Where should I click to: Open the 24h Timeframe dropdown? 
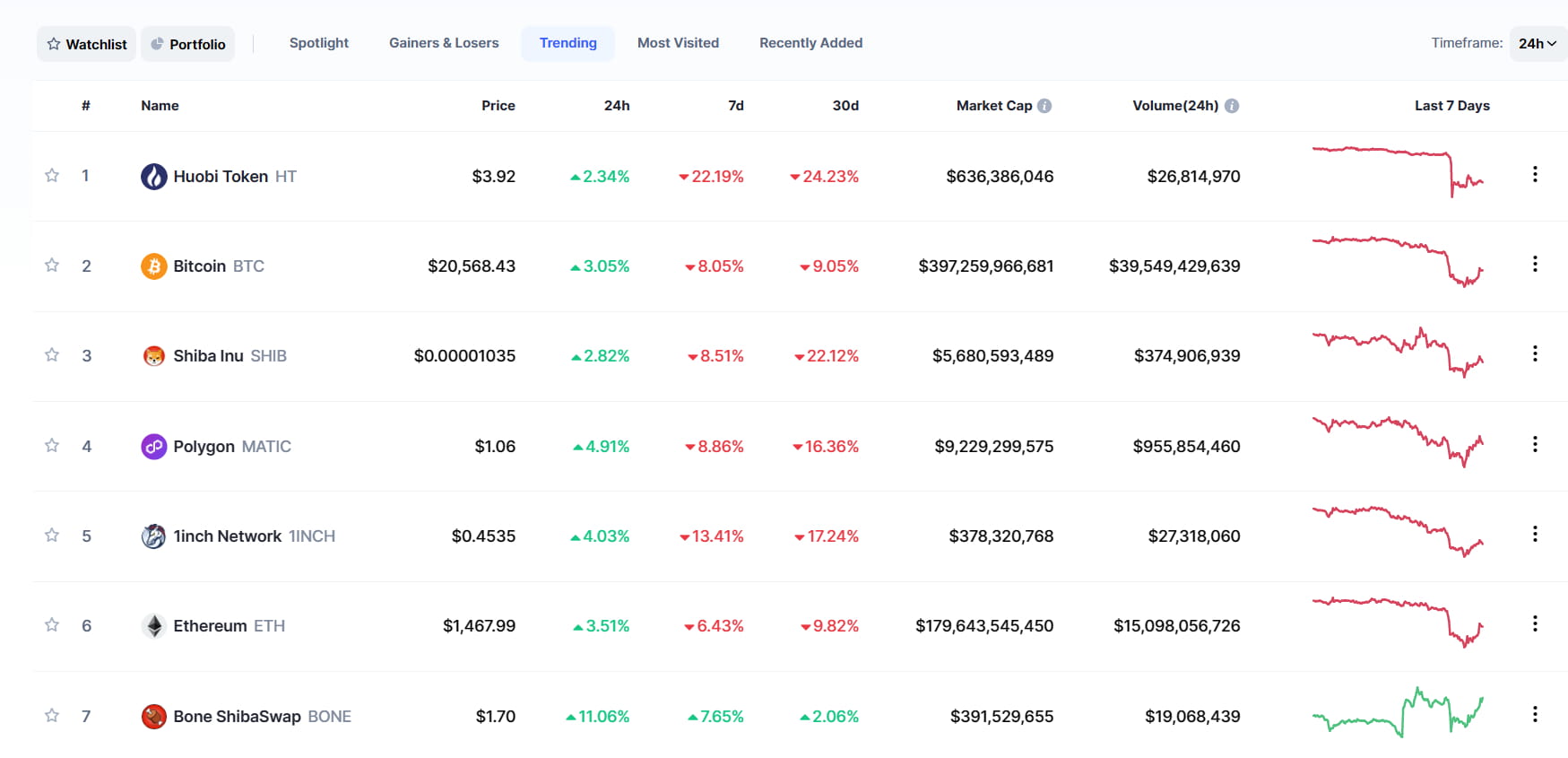1538,44
